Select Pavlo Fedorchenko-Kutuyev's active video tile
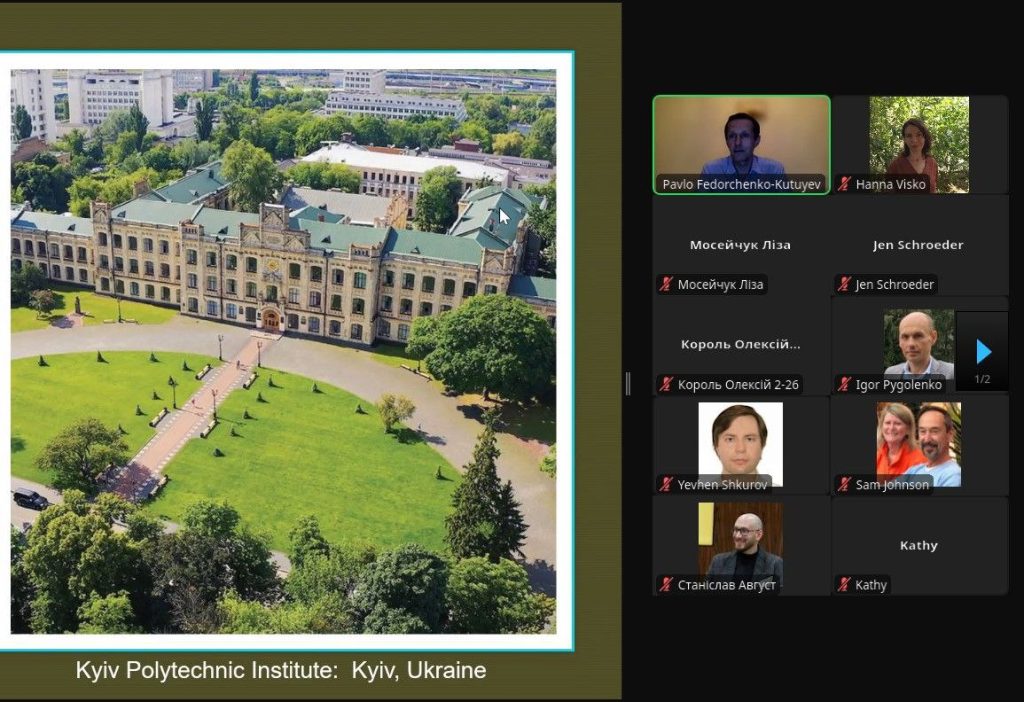 (741, 140)
